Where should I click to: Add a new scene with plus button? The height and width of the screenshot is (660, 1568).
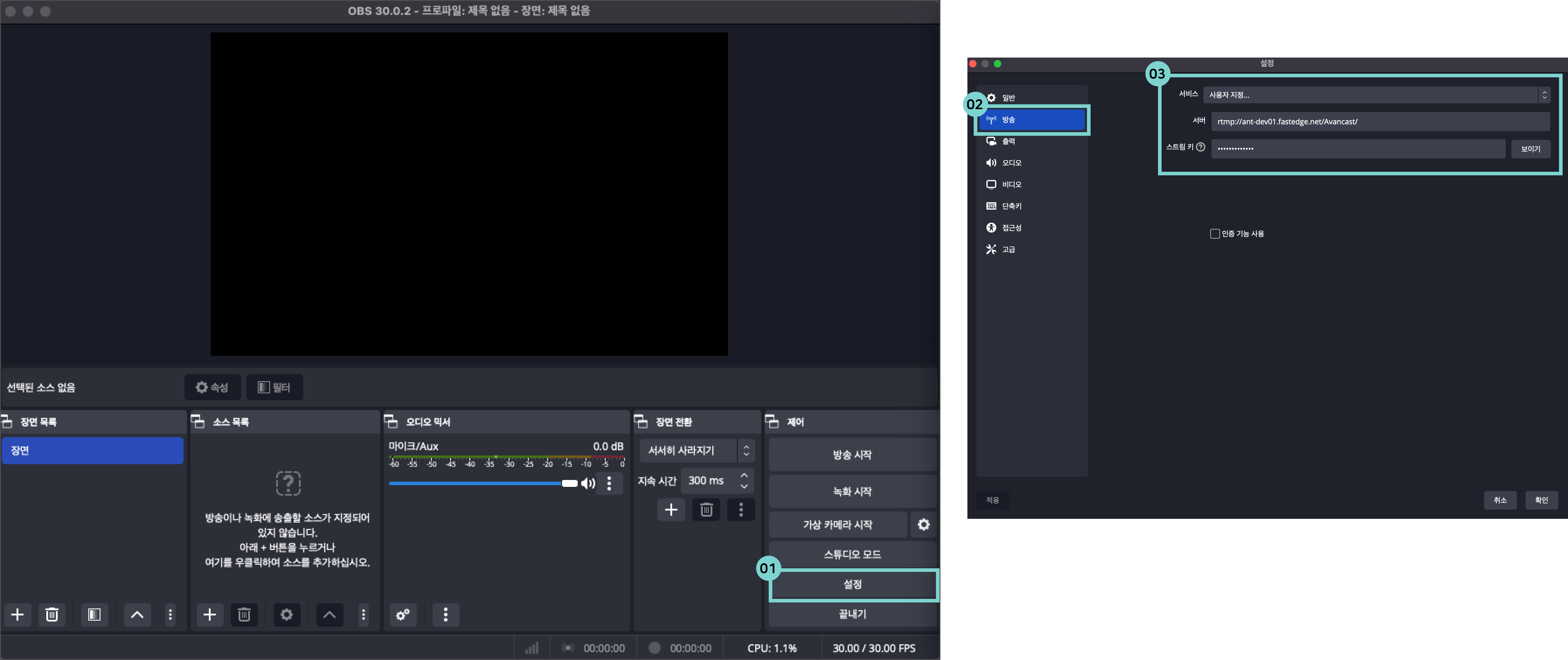(x=18, y=614)
